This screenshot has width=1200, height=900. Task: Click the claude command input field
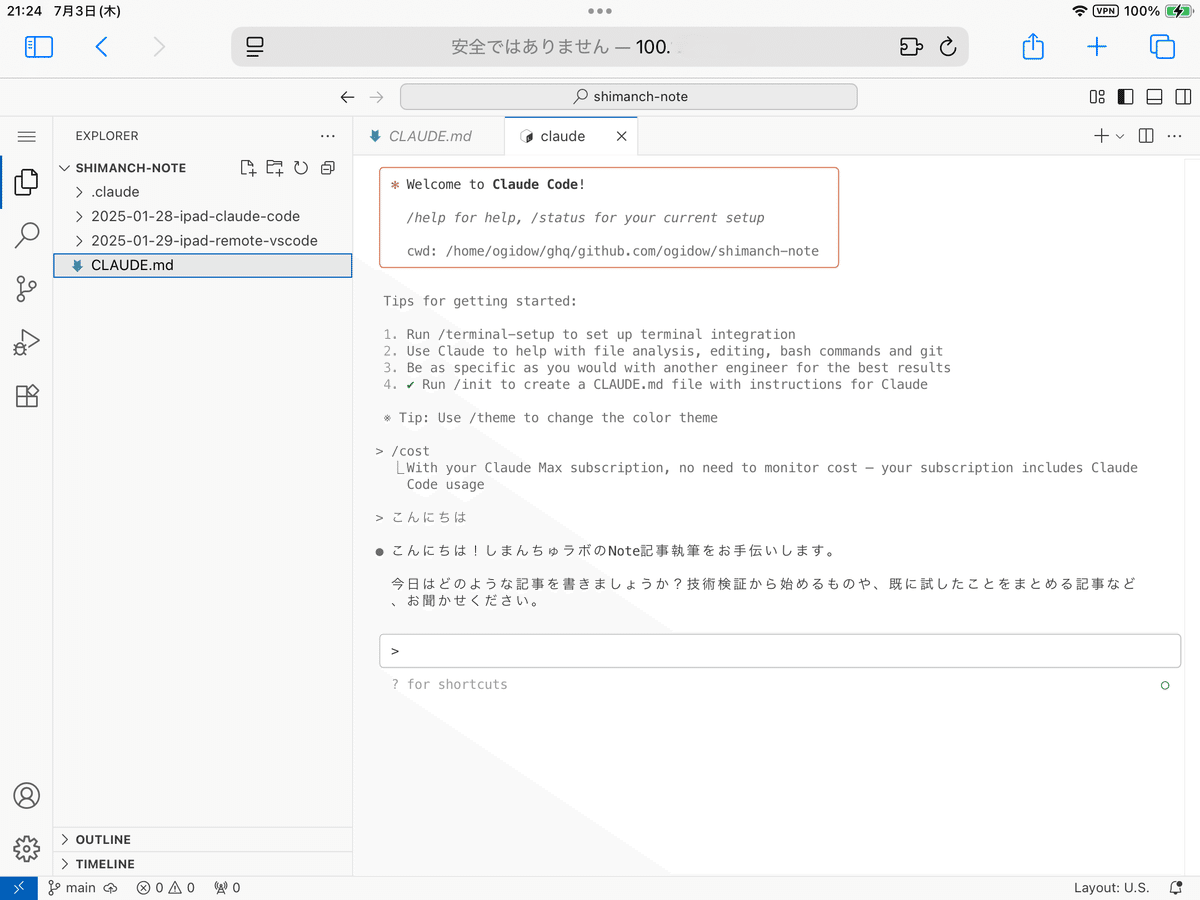coord(780,650)
